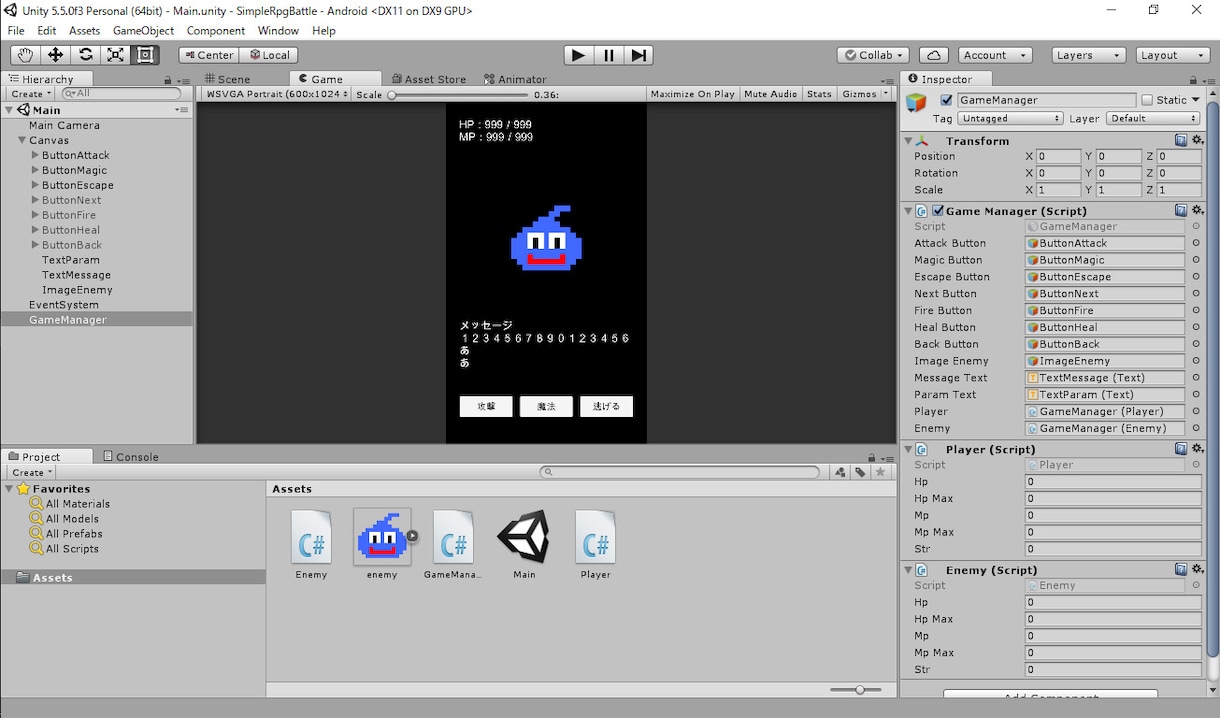Click the Account button
The image size is (1220, 718).
tap(995, 55)
